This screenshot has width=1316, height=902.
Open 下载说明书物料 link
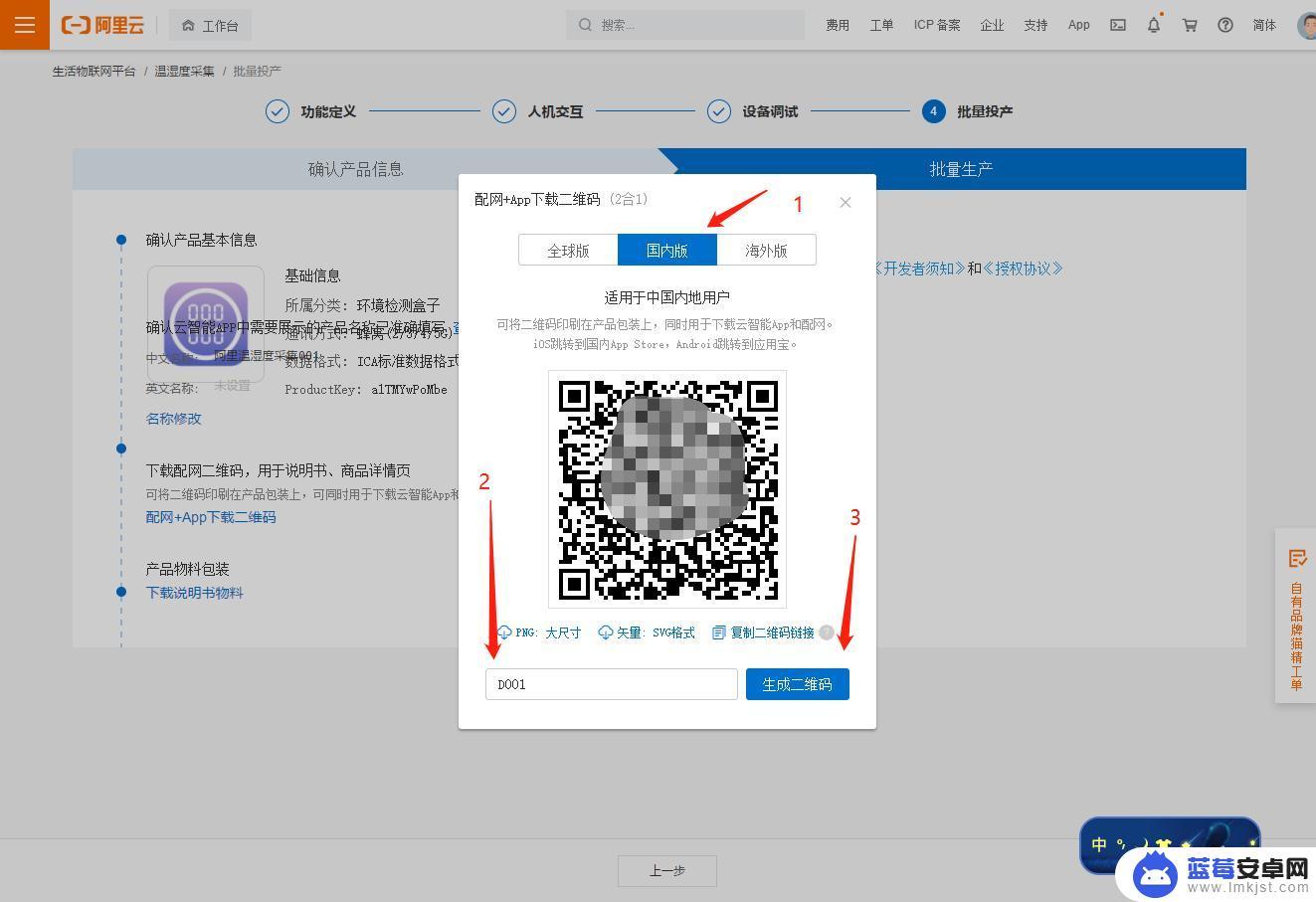[x=195, y=593]
